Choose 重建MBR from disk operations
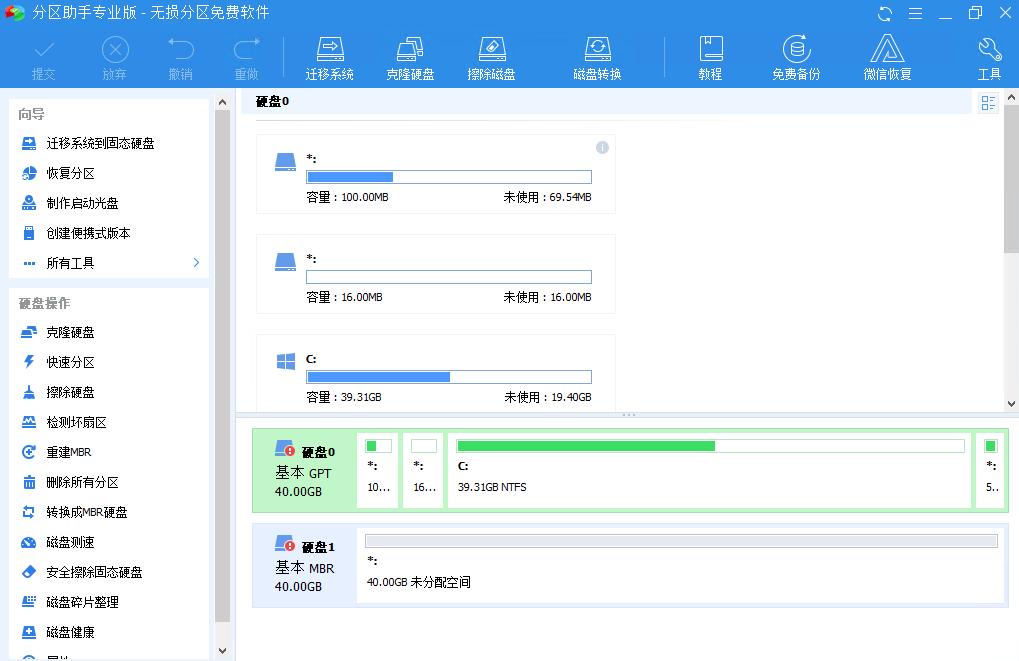1019x661 pixels. (x=67, y=451)
